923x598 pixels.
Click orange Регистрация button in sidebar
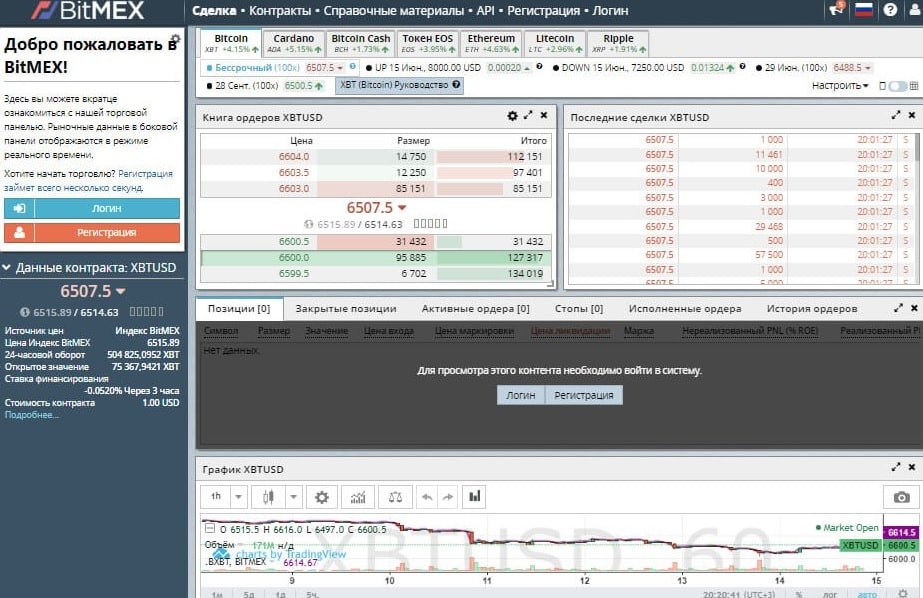(x=92, y=232)
